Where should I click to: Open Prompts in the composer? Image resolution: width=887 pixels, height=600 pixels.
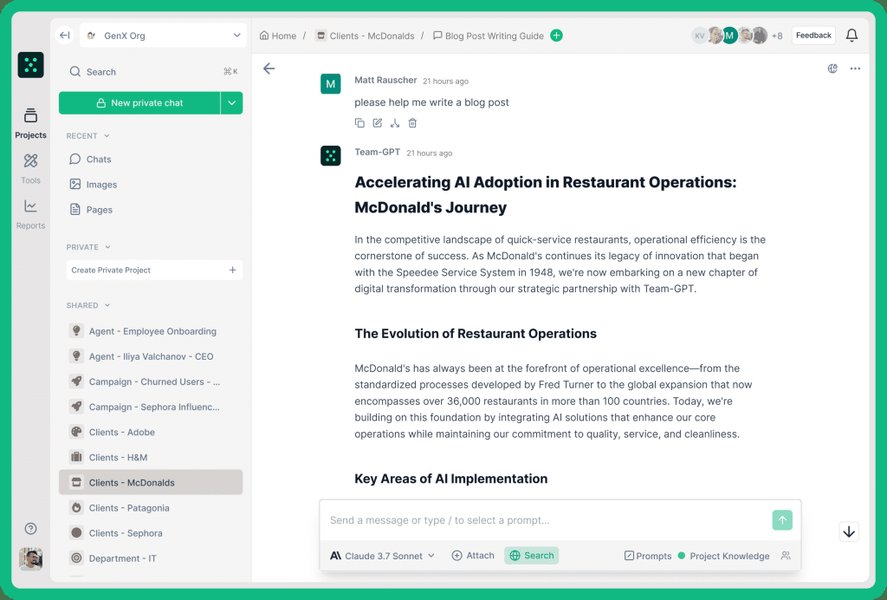pyautogui.click(x=648, y=556)
